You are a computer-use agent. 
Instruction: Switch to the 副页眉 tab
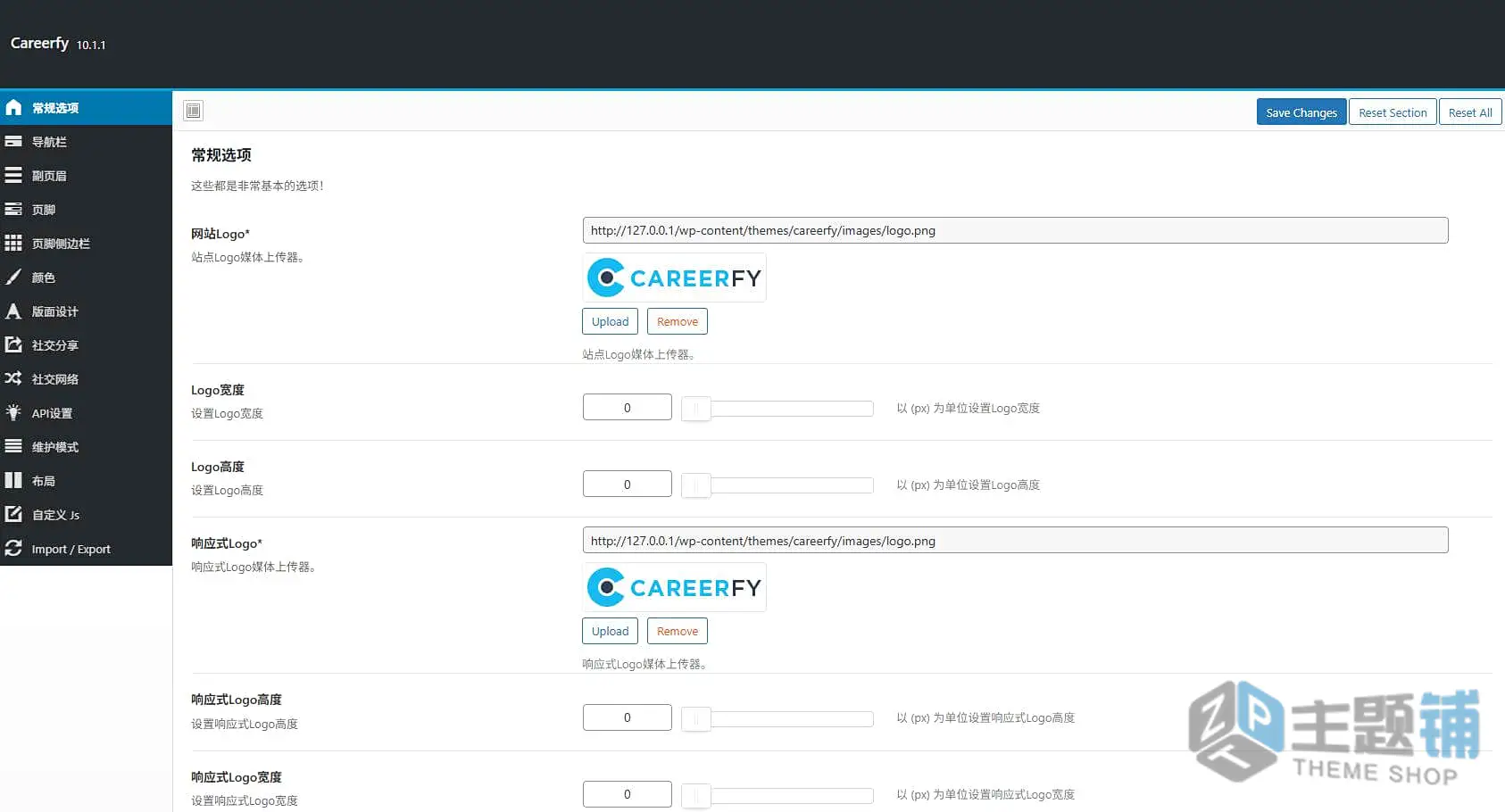click(x=86, y=176)
